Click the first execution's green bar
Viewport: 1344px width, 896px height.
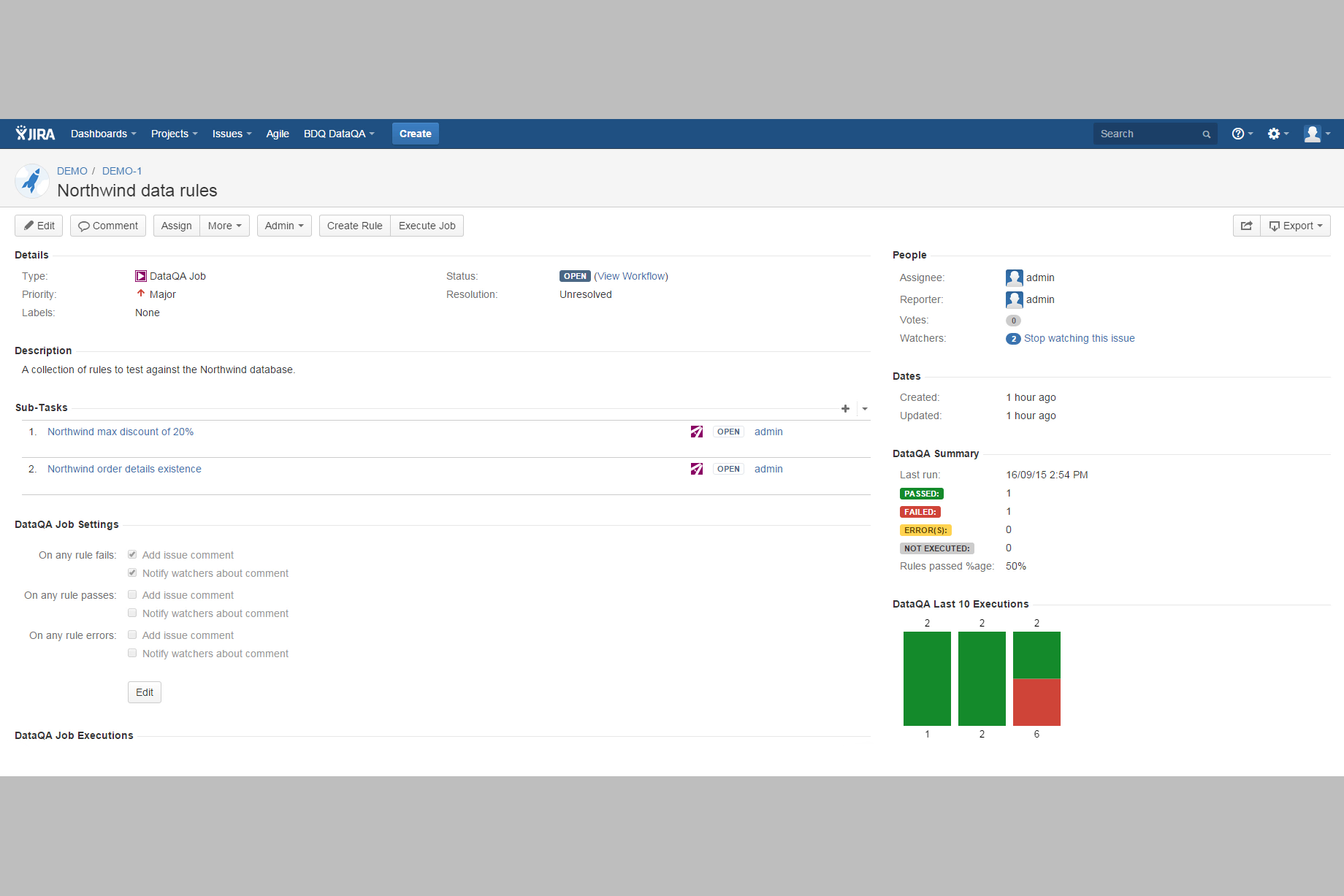927,678
